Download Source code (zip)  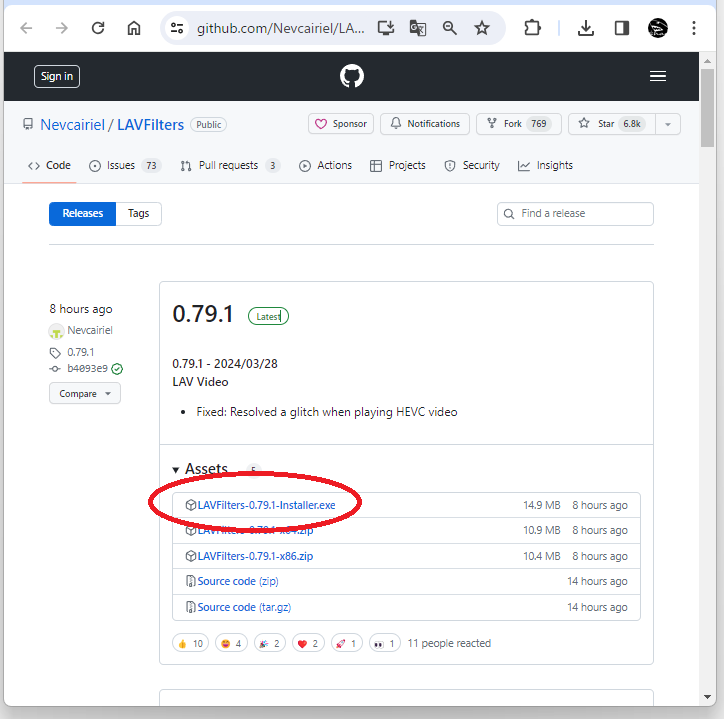pos(238,581)
